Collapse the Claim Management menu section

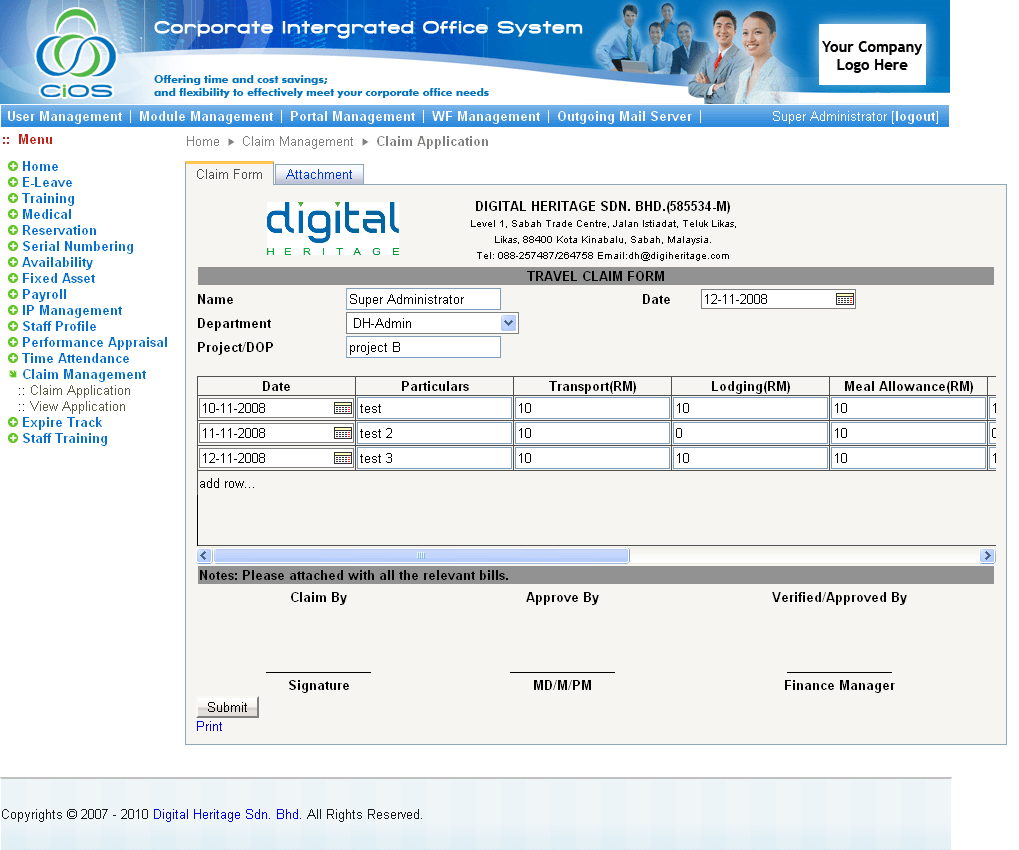pyautogui.click(x=84, y=375)
